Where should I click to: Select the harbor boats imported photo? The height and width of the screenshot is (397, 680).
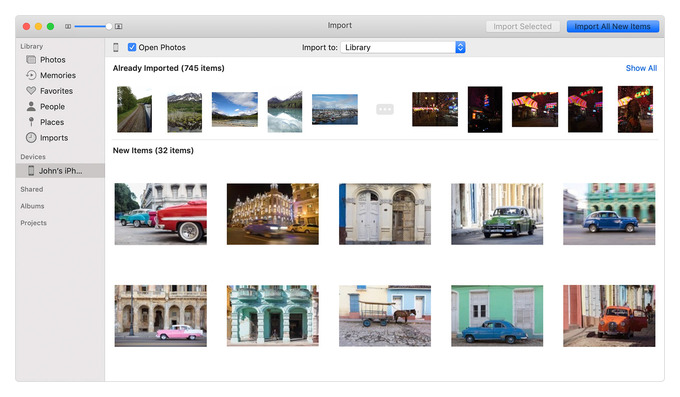click(x=335, y=109)
